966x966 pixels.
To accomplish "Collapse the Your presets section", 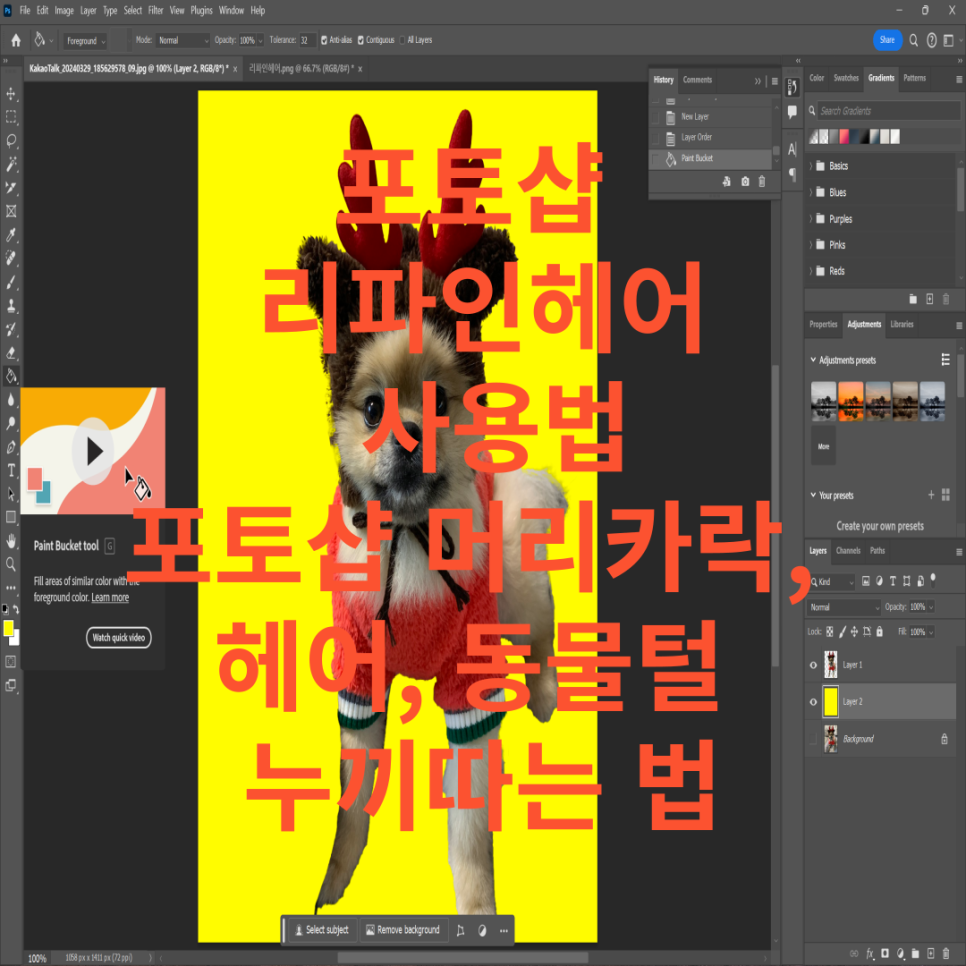I will (x=813, y=495).
